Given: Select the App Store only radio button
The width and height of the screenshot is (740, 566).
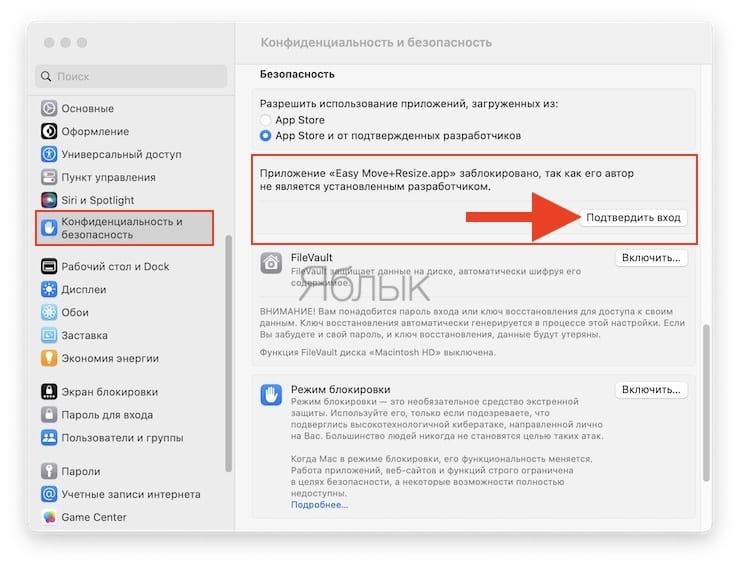Looking at the screenshot, I should (265, 120).
